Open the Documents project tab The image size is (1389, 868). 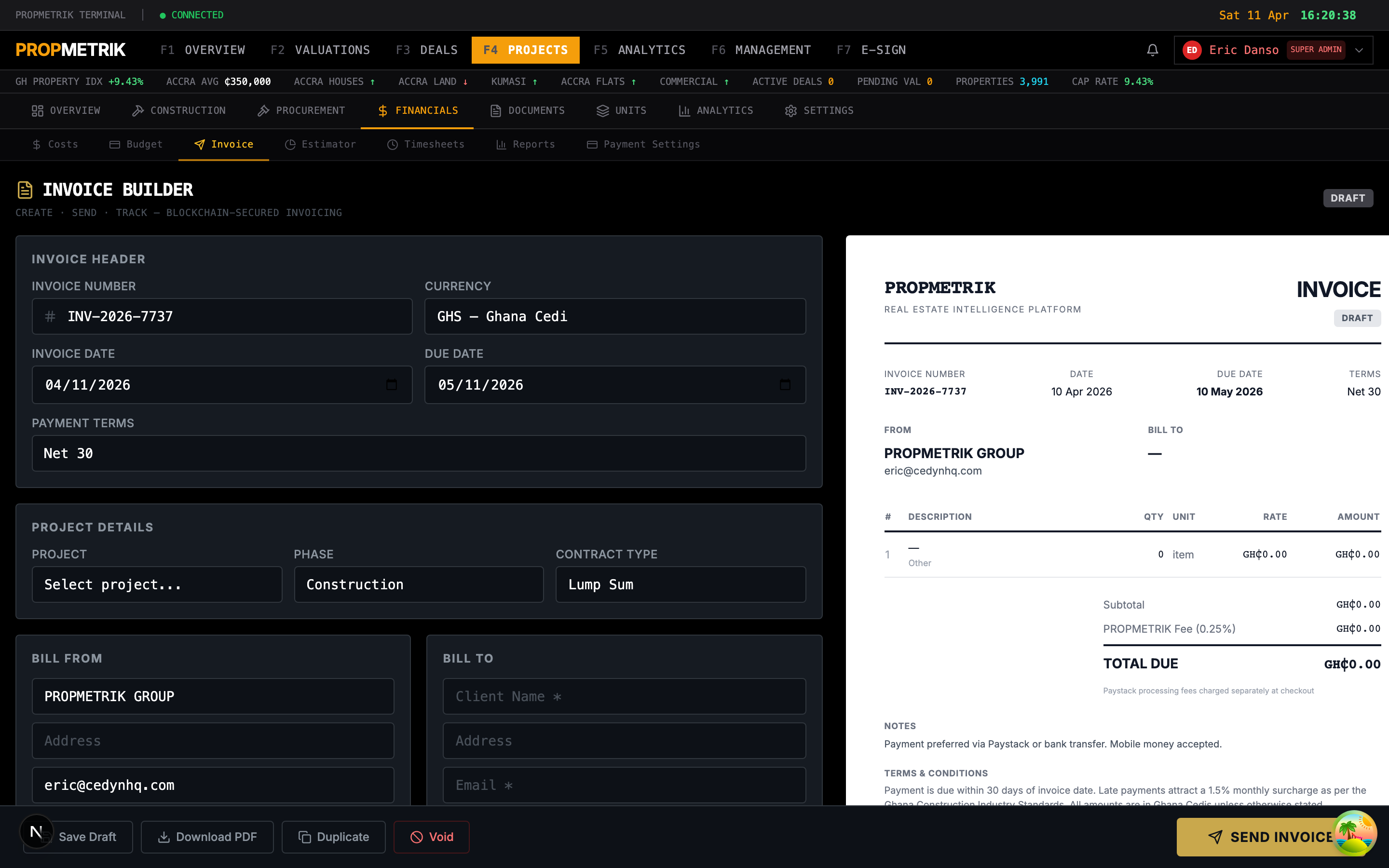coord(528,111)
